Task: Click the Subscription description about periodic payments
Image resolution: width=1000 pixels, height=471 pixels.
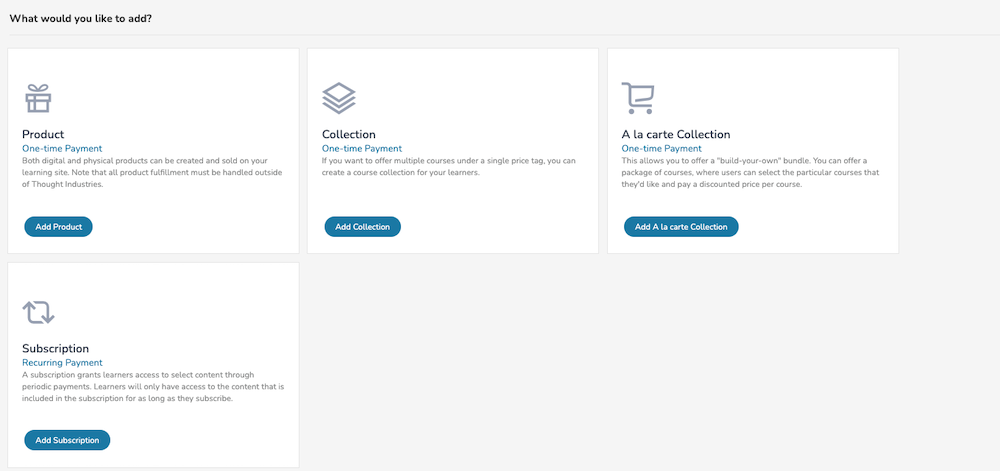Action: [152, 387]
